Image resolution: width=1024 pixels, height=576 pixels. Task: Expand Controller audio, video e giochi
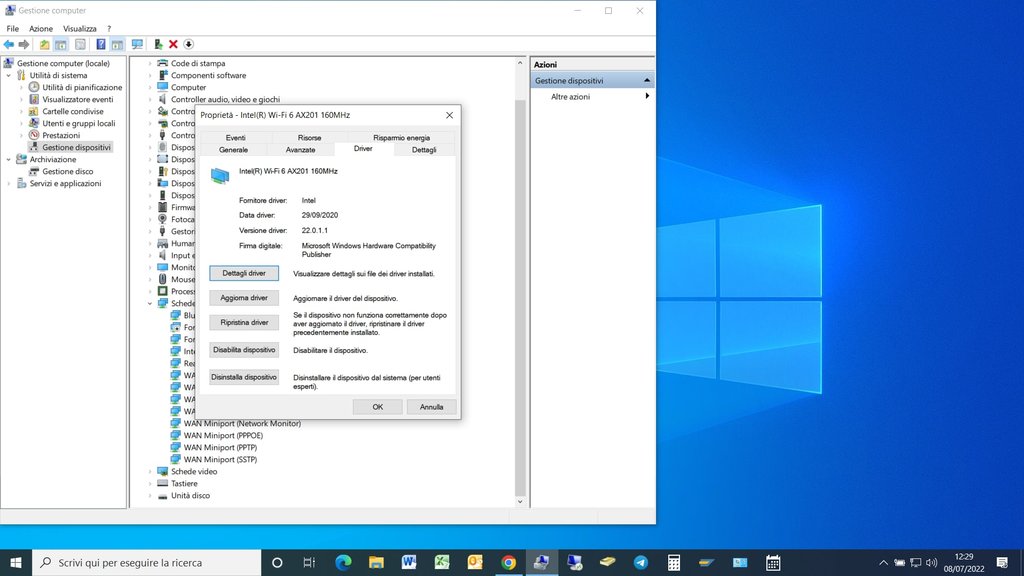click(150, 99)
